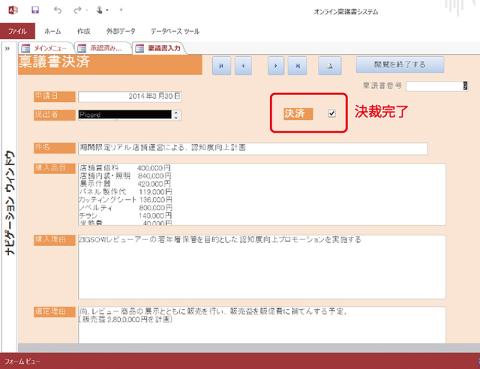This screenshot has width=480, height=369.
Task: Redo the previous action
Action: point(77,10)
